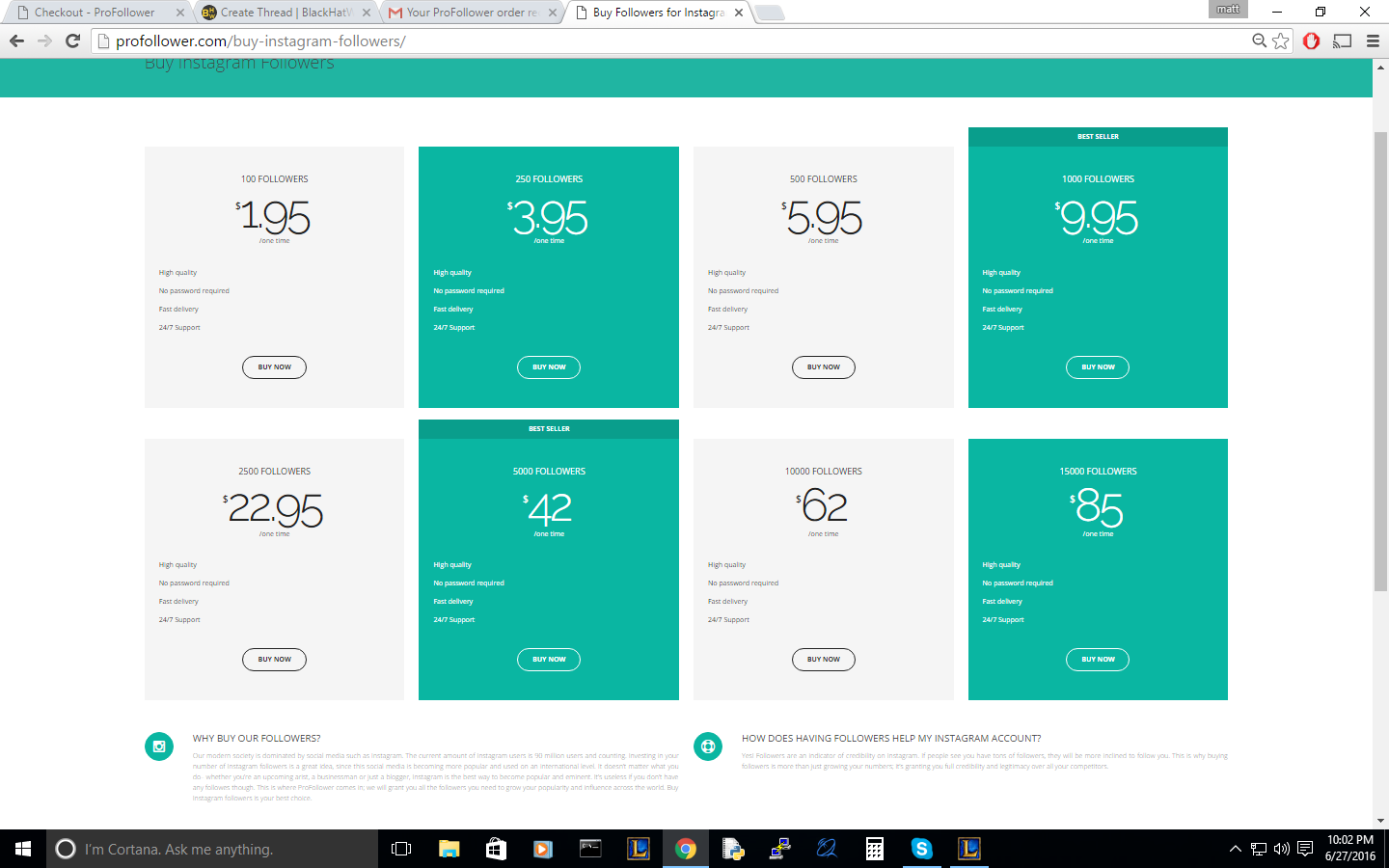The width and height of the screenshot is (1389, 868).
Task: Close the Buy Followers for Instagram tab
Action: click(738, 13)
